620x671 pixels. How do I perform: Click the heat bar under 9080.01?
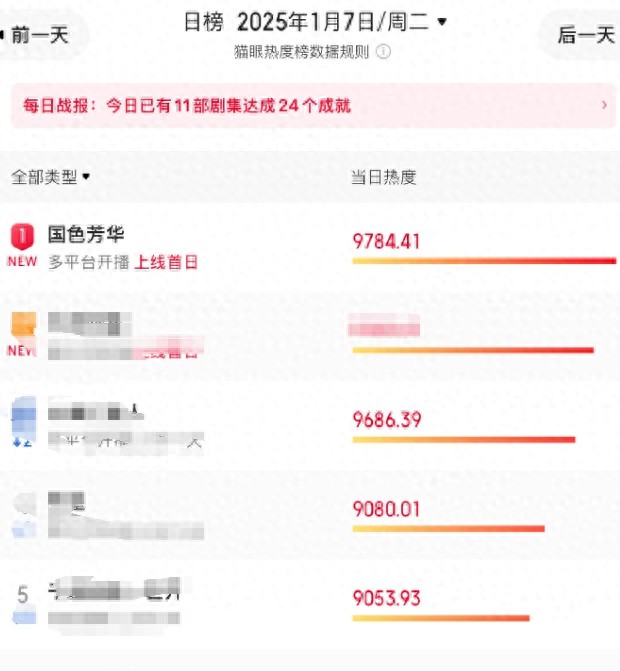(x=448, y=528)
